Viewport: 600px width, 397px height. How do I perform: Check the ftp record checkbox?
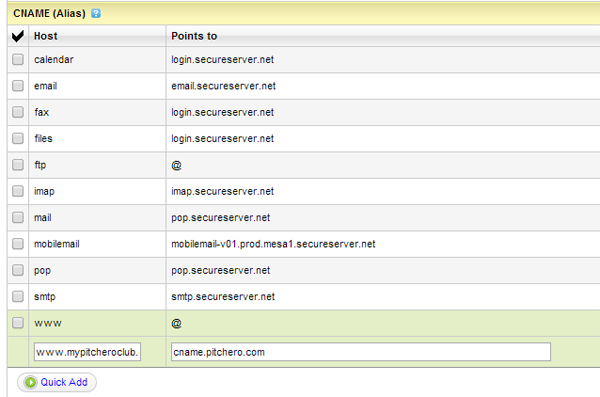18,165
